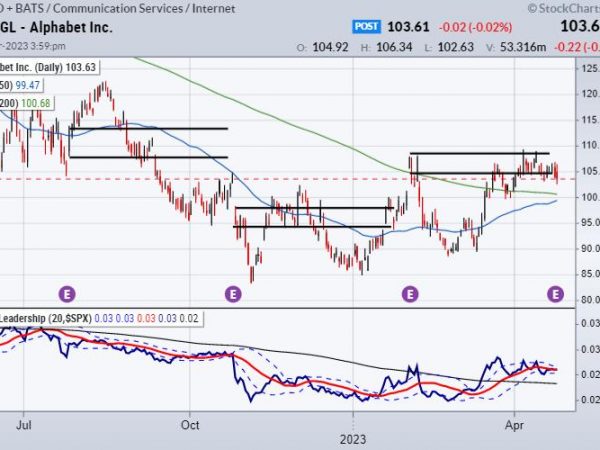Image resolution: width=600 pixels, height=450 pixels.
Task: Select the red 0.03 Leadership value
Action: point(146,318)
